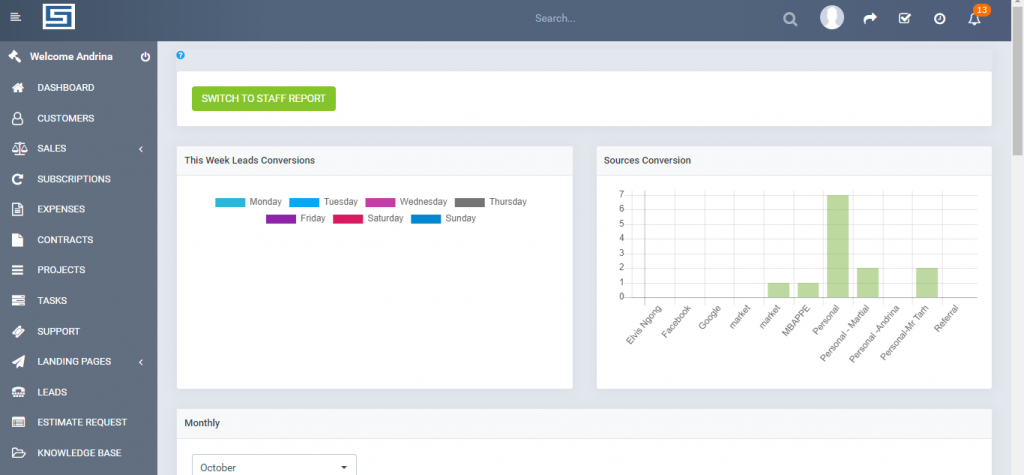Open the to-do checklist icon in header
Image resolution: width=1024 pixels, height=475 pixels.
[x=904, y=19]
